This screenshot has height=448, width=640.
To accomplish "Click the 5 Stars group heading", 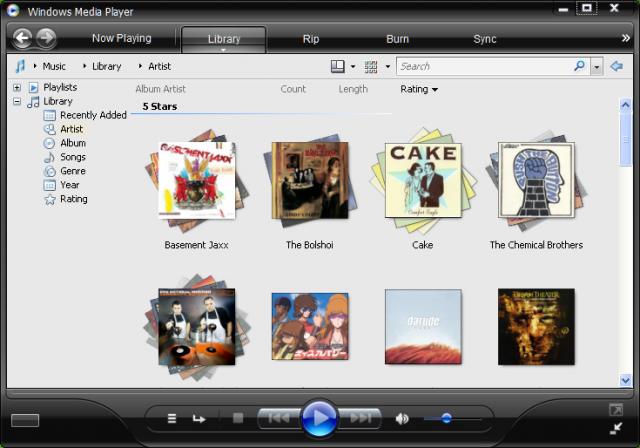I will click(160, 106).
